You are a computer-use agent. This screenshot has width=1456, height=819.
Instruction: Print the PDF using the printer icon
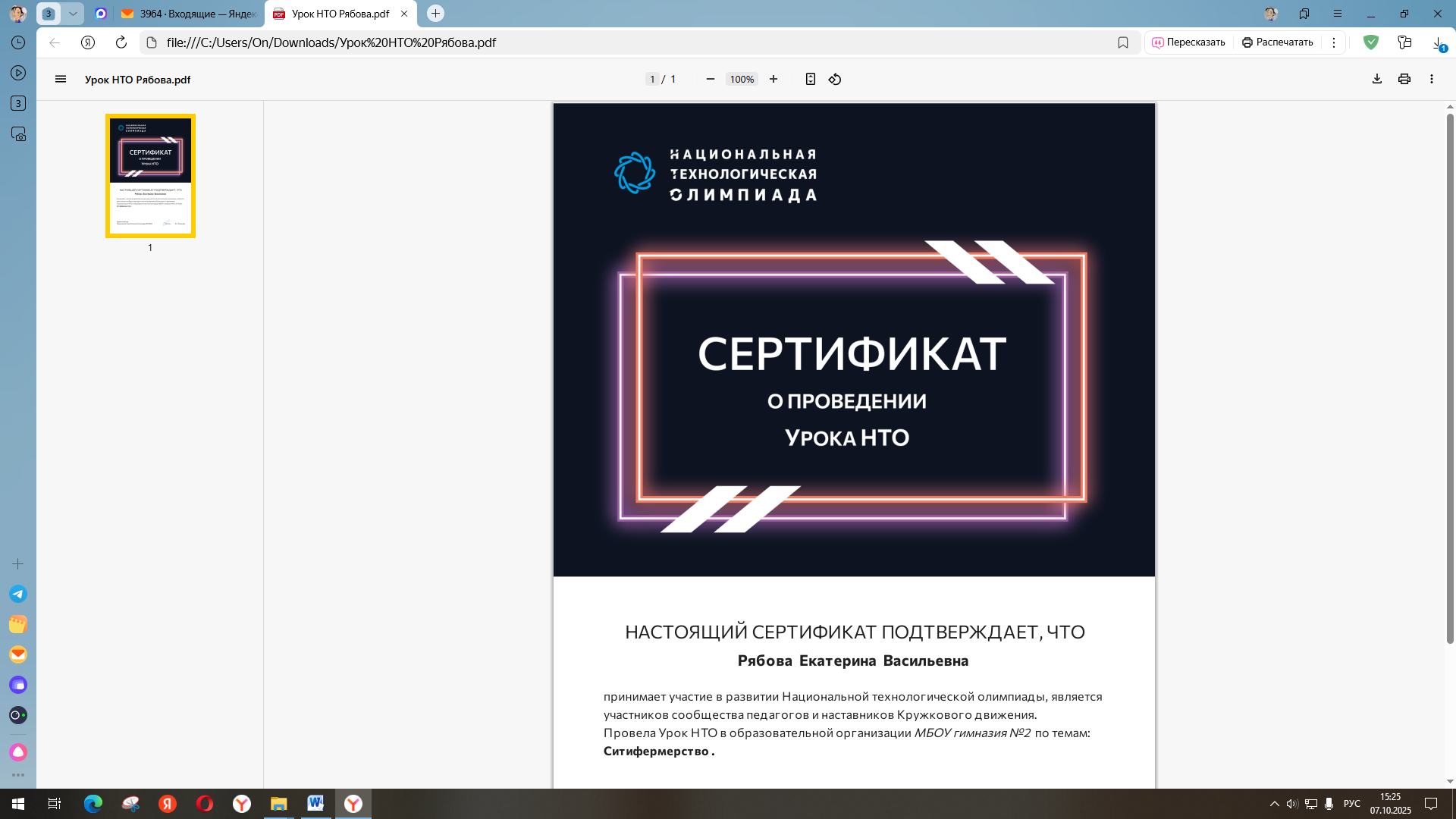coord(1404,79)
